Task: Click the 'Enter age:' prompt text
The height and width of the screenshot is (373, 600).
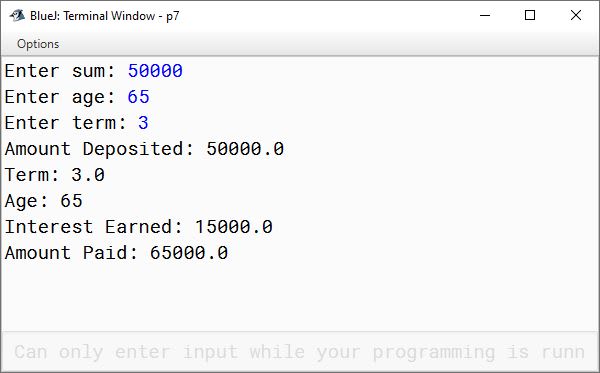Action: 60,97
